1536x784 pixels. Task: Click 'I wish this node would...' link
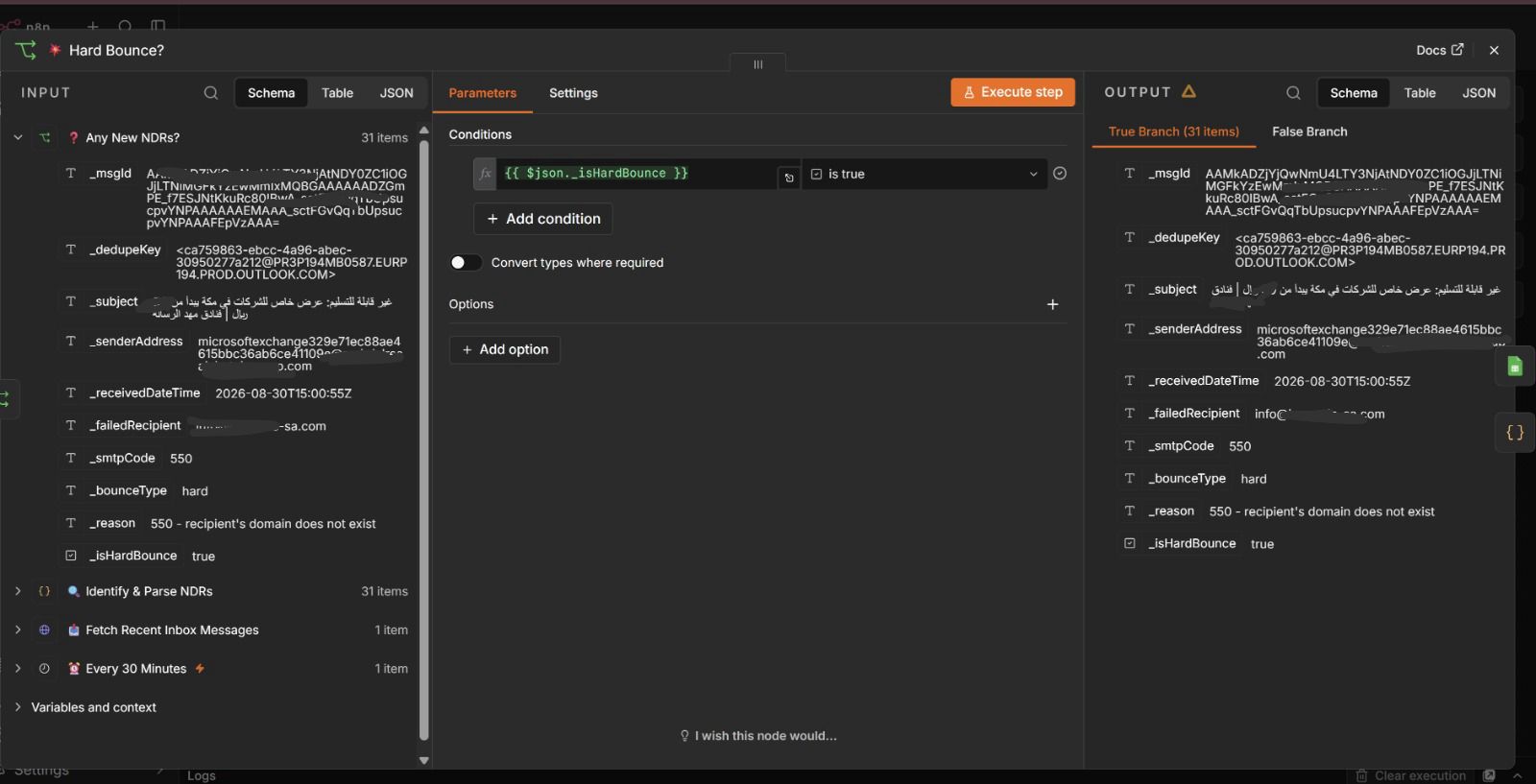(758, 736)
